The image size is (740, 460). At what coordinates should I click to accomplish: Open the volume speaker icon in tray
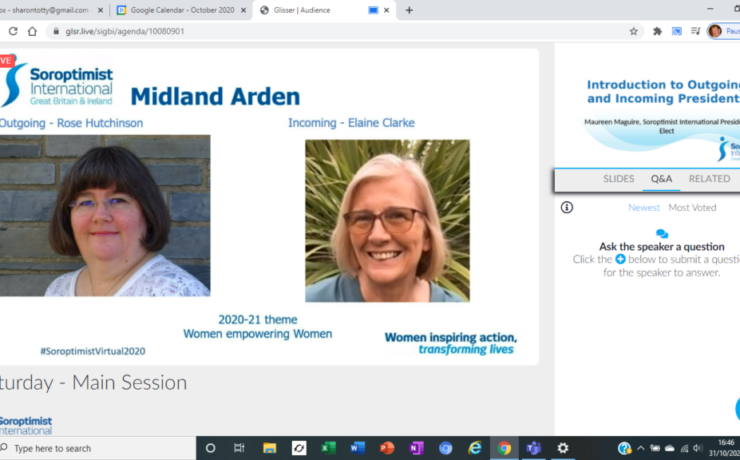pyautogui.click(x=698, y=448)
